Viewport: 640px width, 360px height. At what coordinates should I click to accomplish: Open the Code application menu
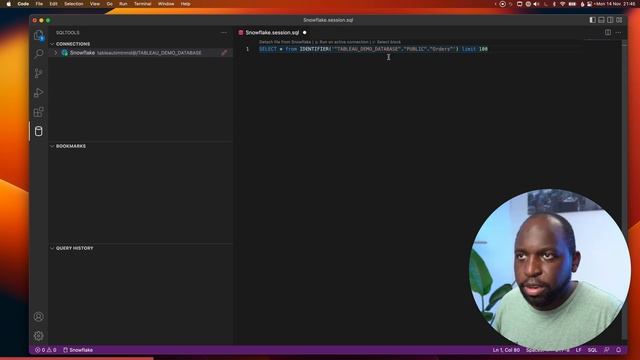coord(23,4)
